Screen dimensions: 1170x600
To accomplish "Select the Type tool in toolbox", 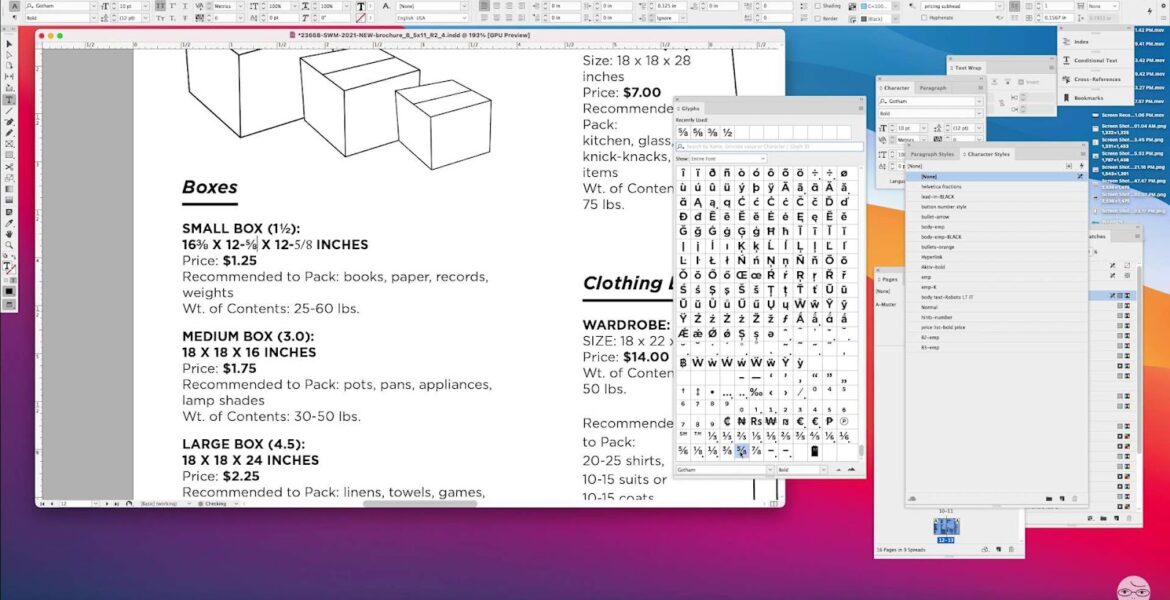I will coord(9,99).
